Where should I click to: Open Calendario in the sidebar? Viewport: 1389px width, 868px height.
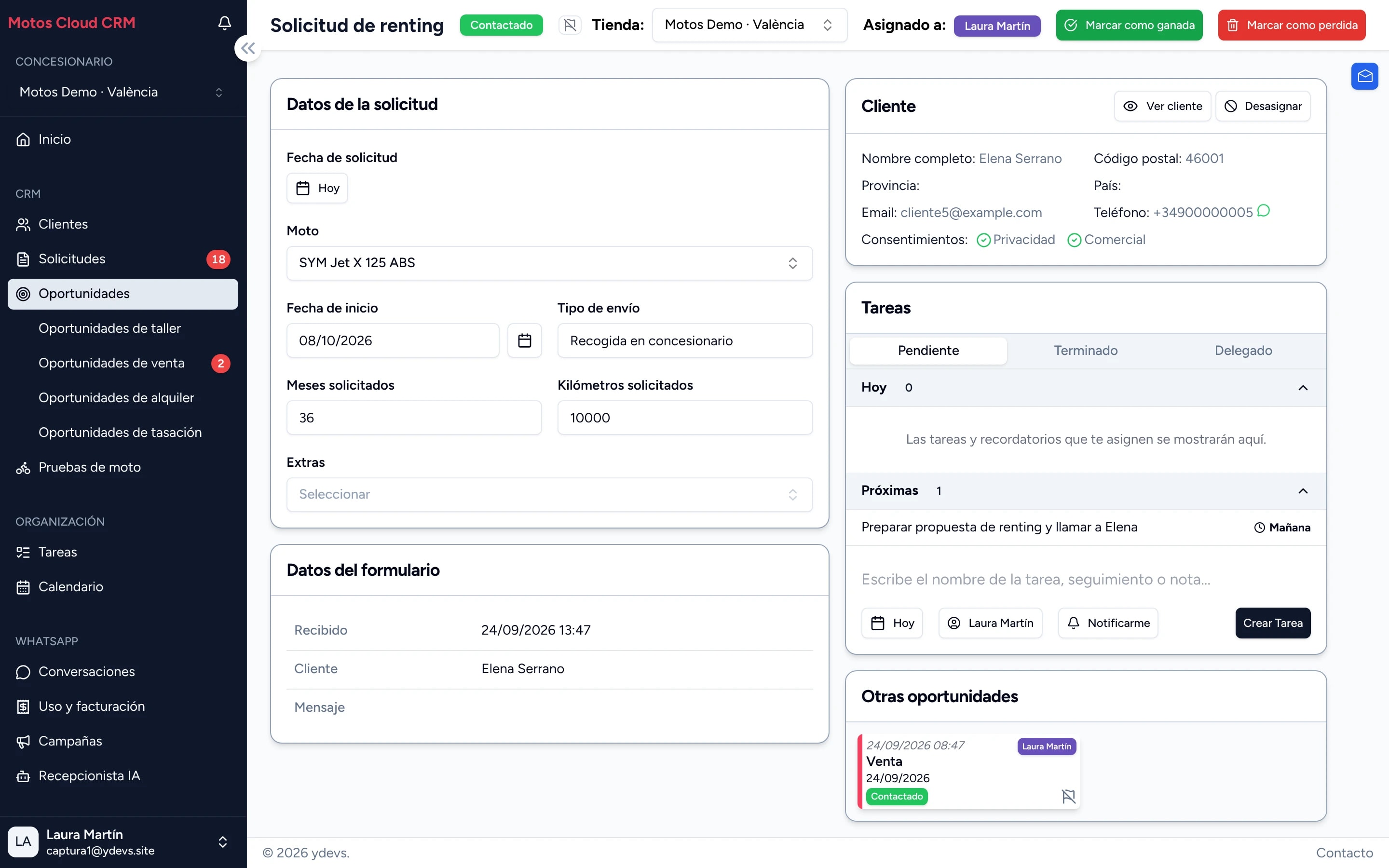[x=123, y=587]
